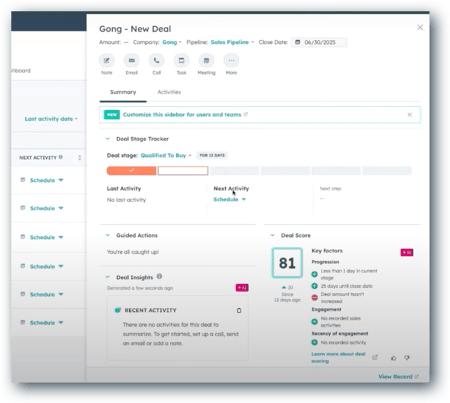The image size is (450, 403).
Task: Open the Last activity date filter
Action: [51, 119]
